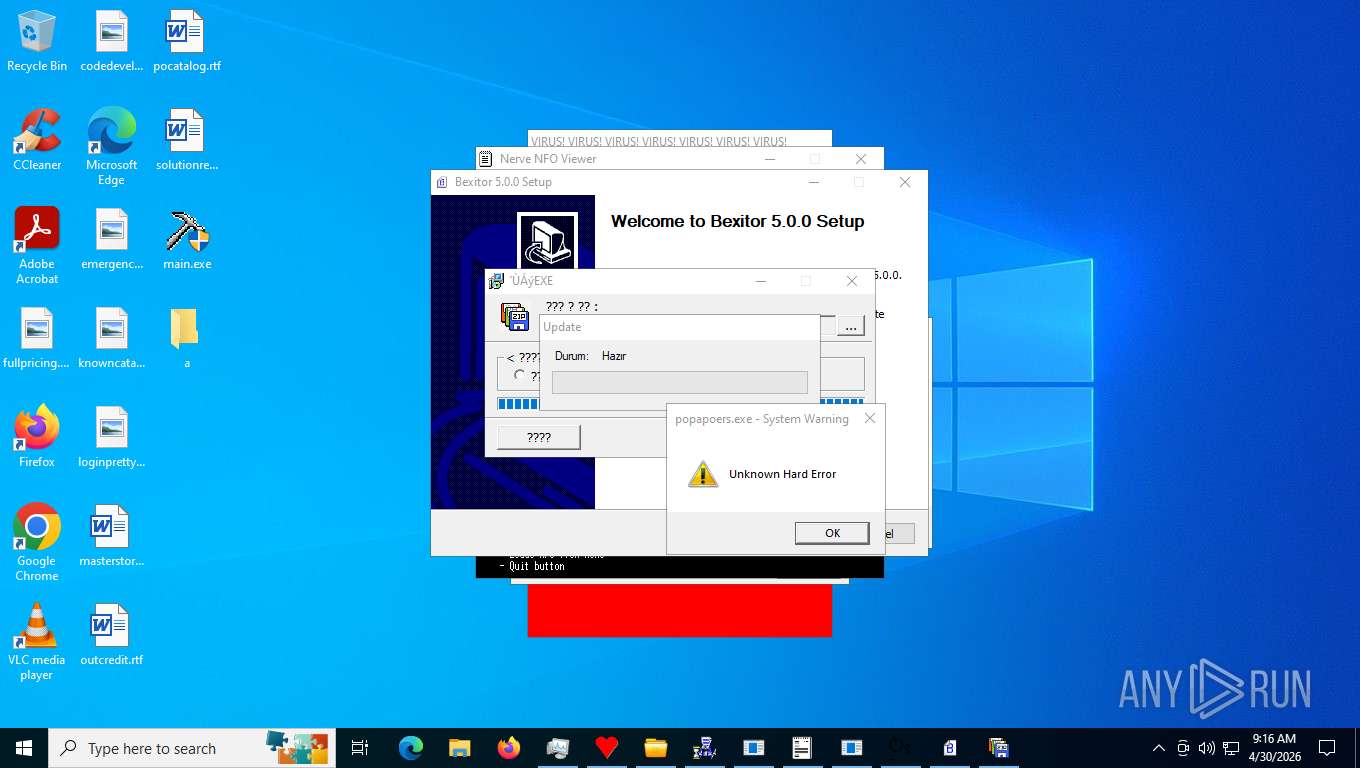Open the notification center icon

tap(1327, 748)
